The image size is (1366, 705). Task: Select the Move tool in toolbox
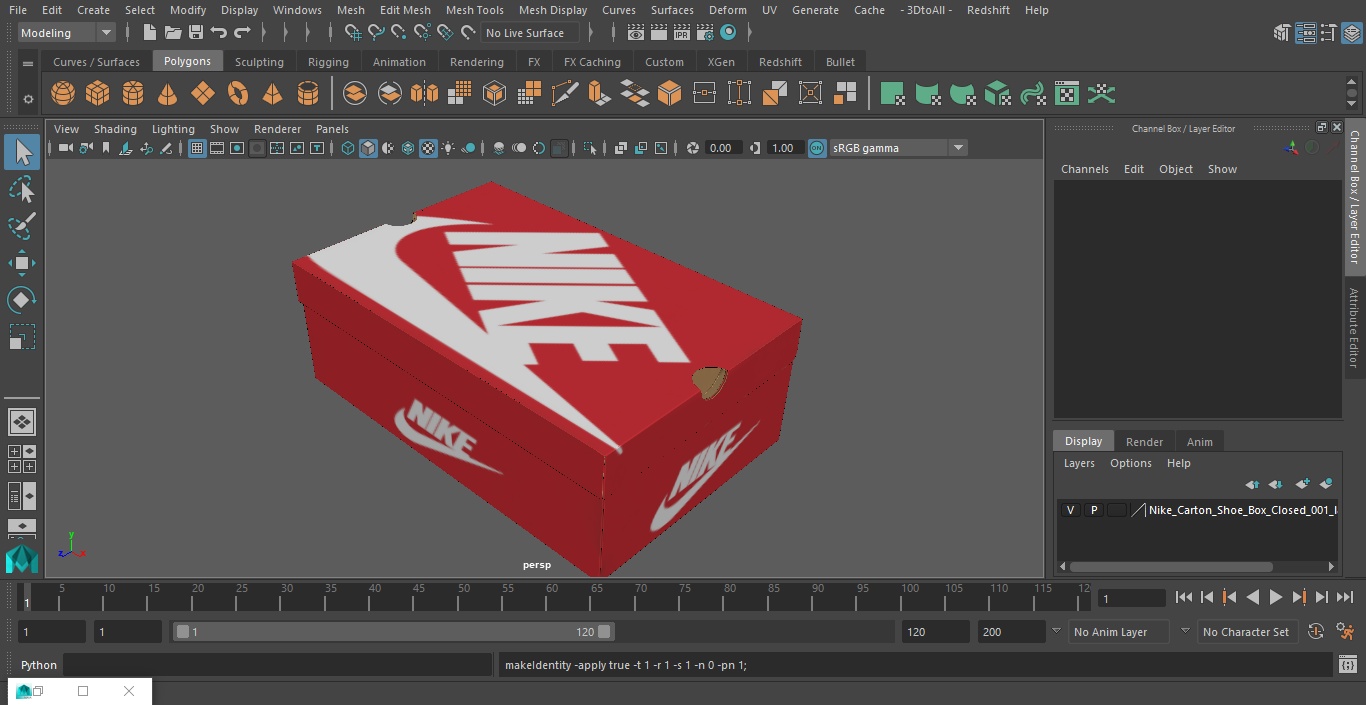22,263
